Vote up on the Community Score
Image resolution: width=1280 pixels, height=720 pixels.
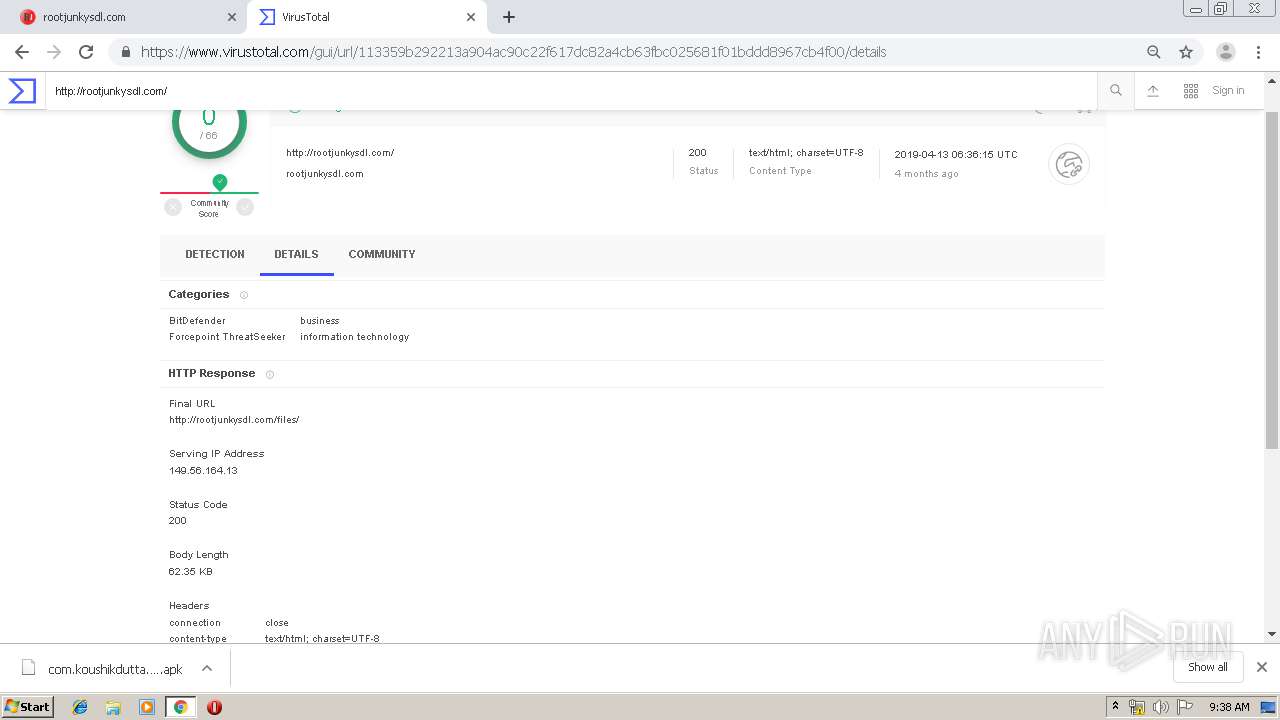click(x=245, y=207)
